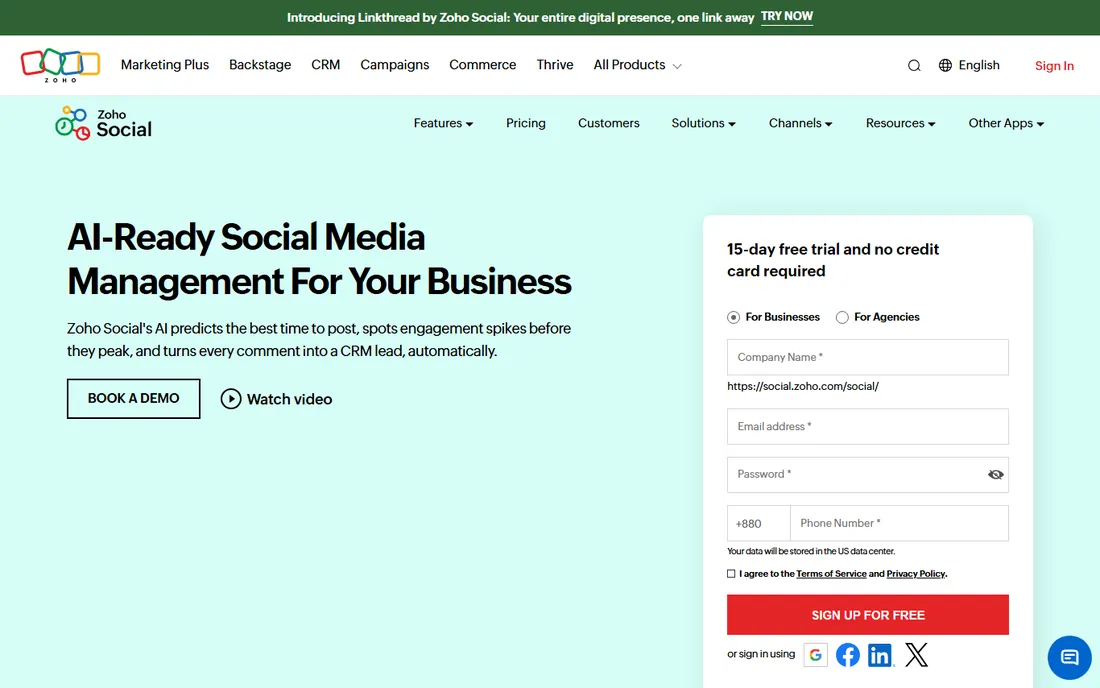Open Campaigns in top navigation

(x=394, y=65)
